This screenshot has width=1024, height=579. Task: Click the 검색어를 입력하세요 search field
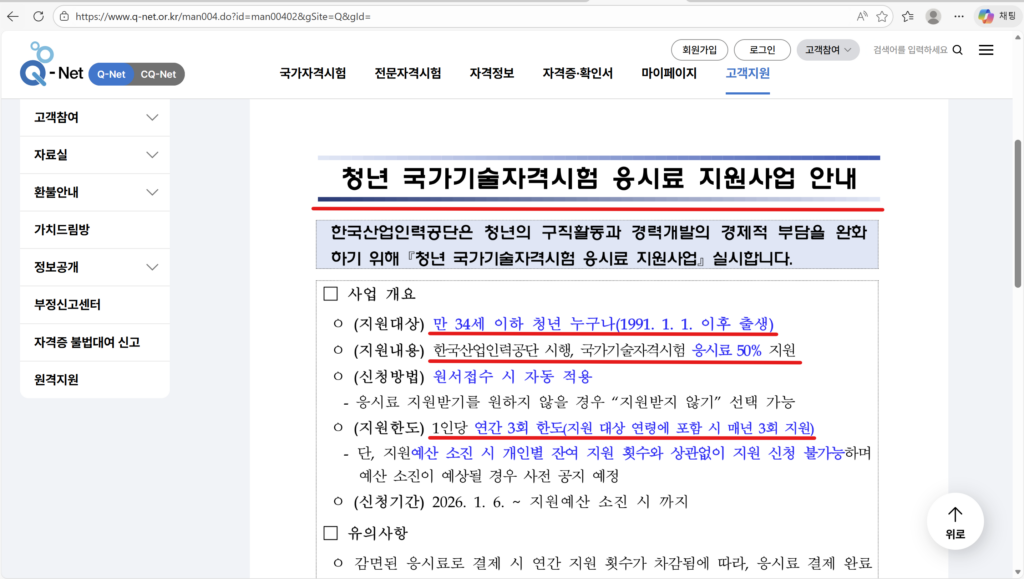click(x=910, y=48)
